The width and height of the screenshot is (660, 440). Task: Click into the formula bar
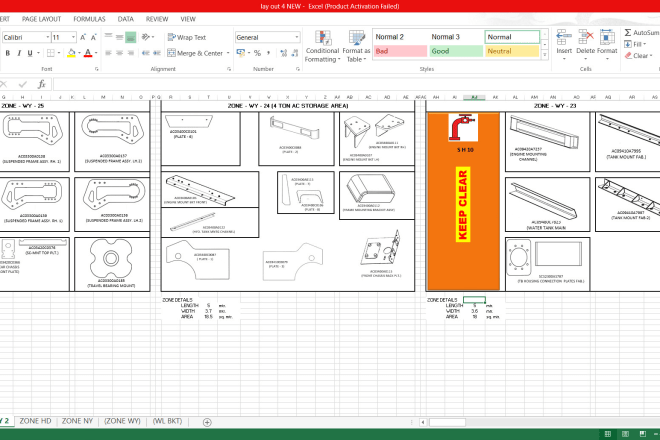(356, 84)
